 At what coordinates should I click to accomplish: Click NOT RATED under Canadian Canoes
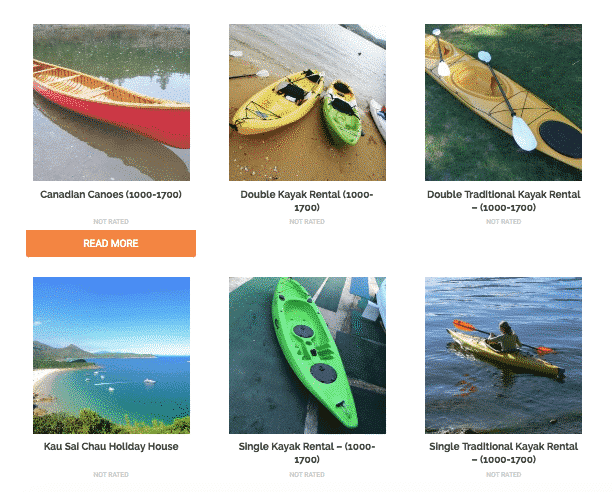(x=111, y=222)
